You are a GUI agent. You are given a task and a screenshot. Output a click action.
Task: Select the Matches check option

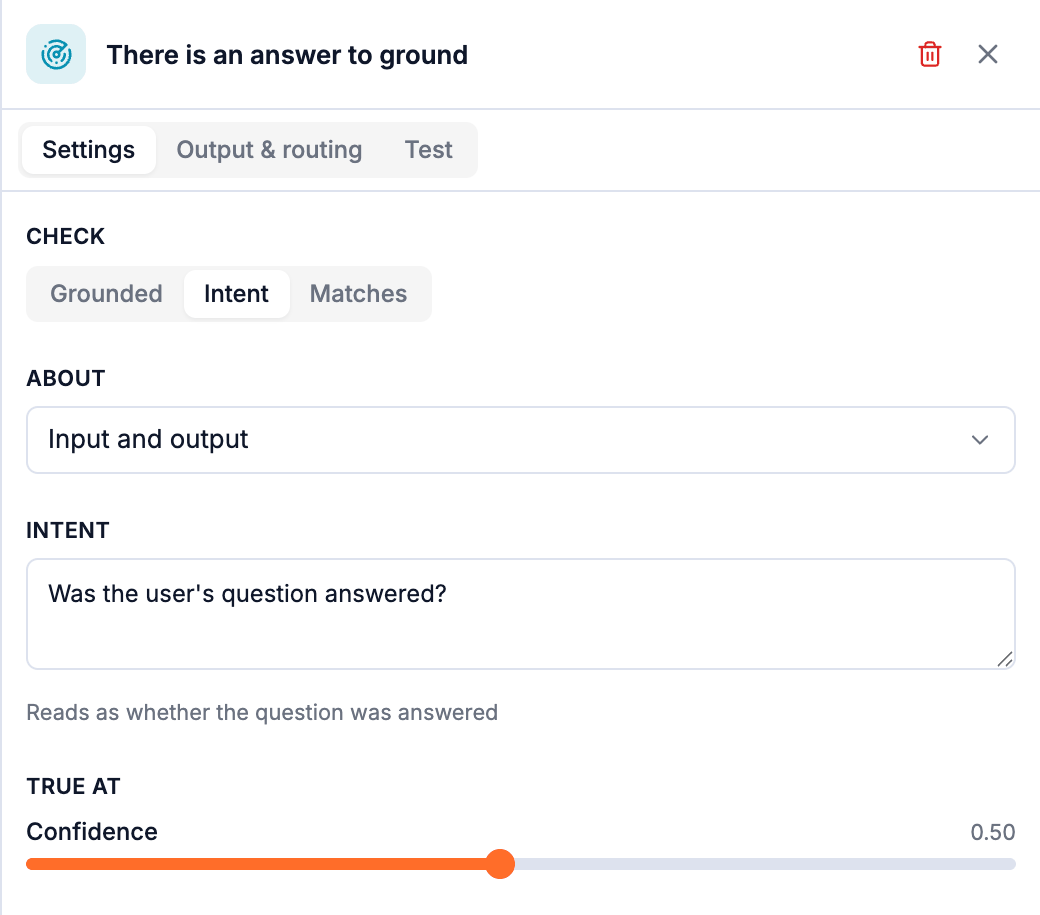[358, 294]
